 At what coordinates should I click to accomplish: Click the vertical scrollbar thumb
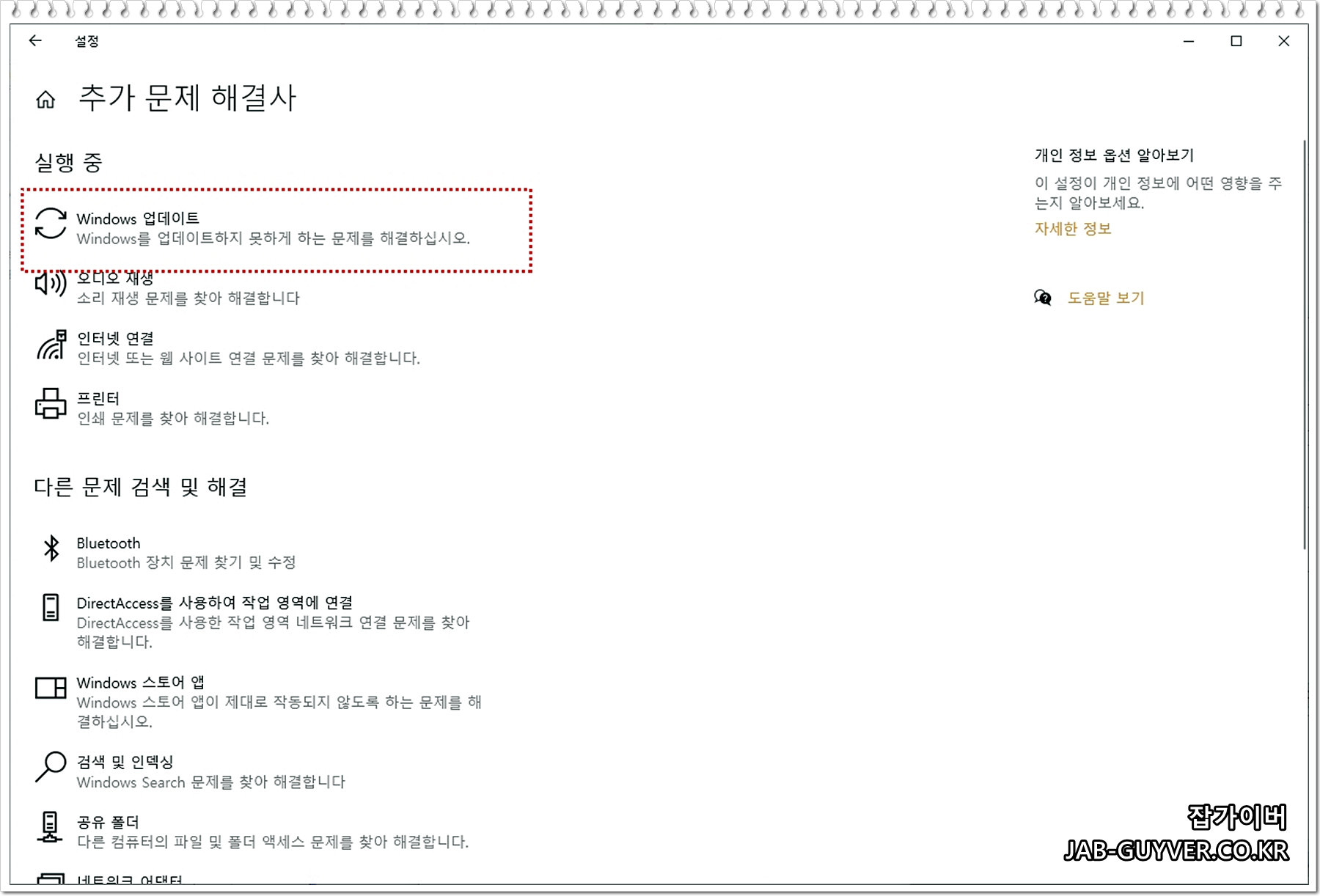[1305, 345]
